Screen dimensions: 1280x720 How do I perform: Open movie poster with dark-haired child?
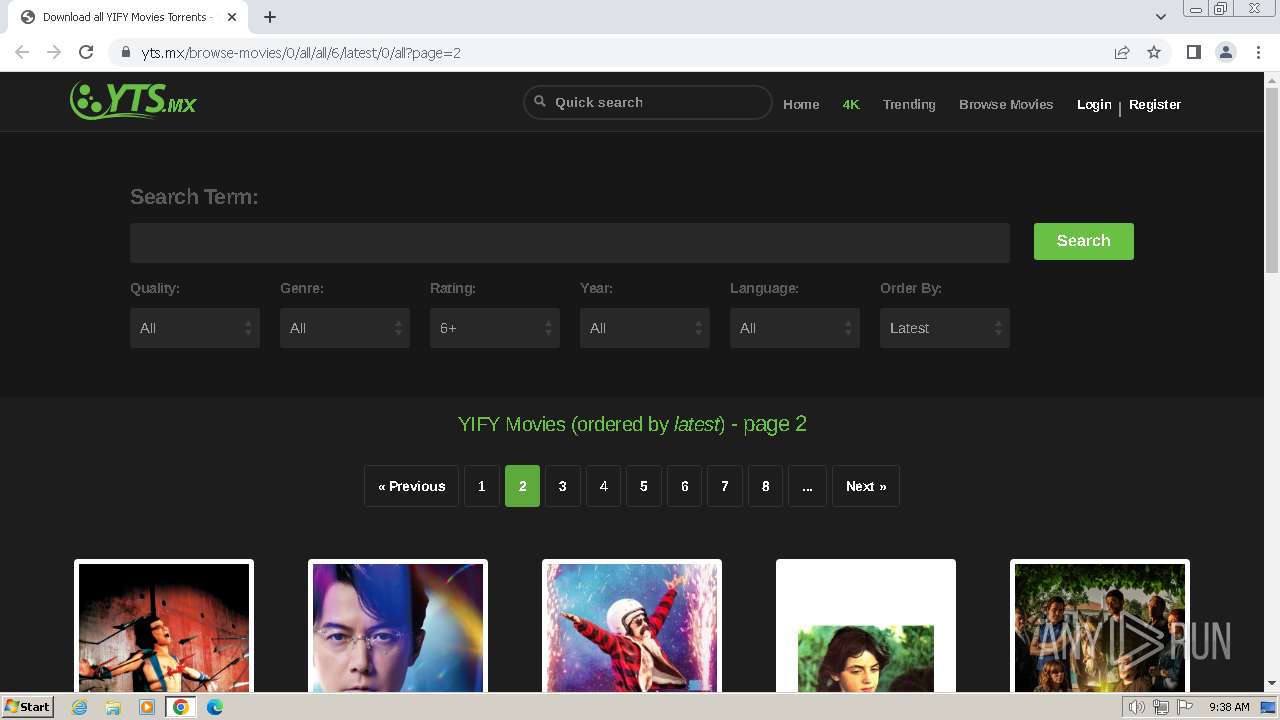[866, 627]
